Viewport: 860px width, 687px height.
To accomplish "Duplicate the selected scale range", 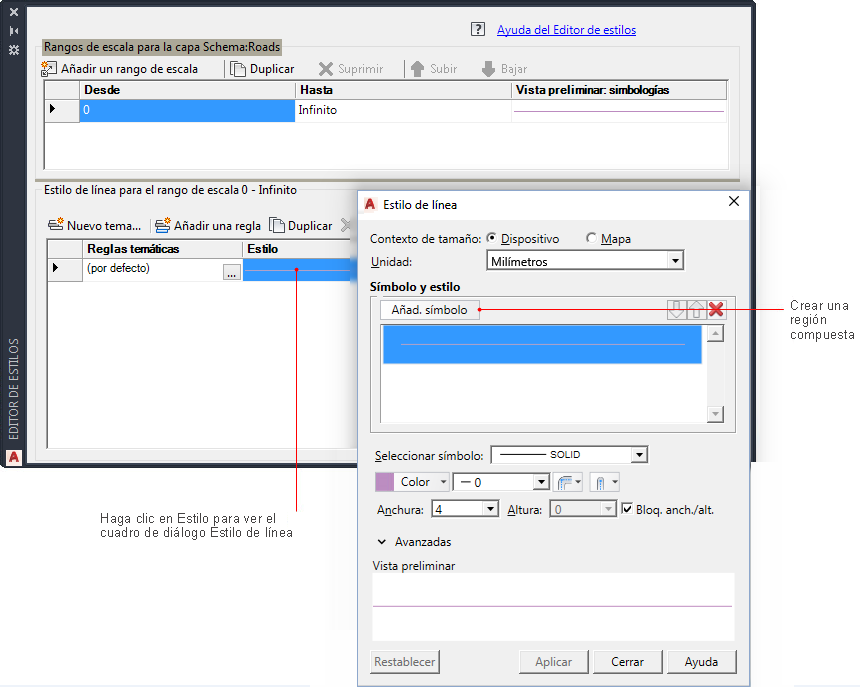I will [262, 69].
